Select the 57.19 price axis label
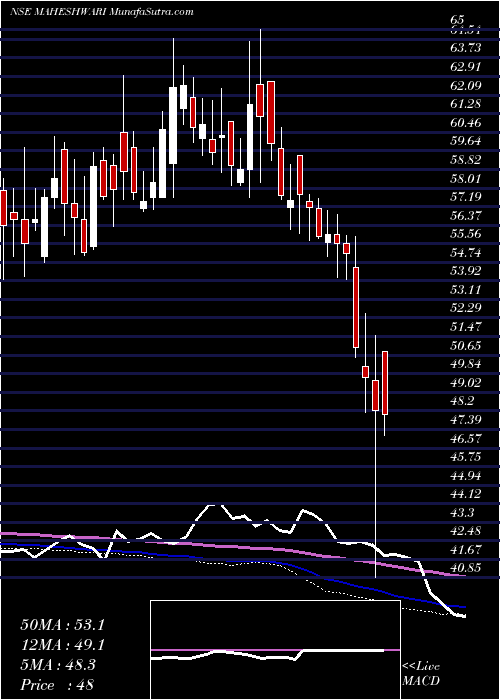The height and width of the screenshot is (700, 500). pos(466,197)
